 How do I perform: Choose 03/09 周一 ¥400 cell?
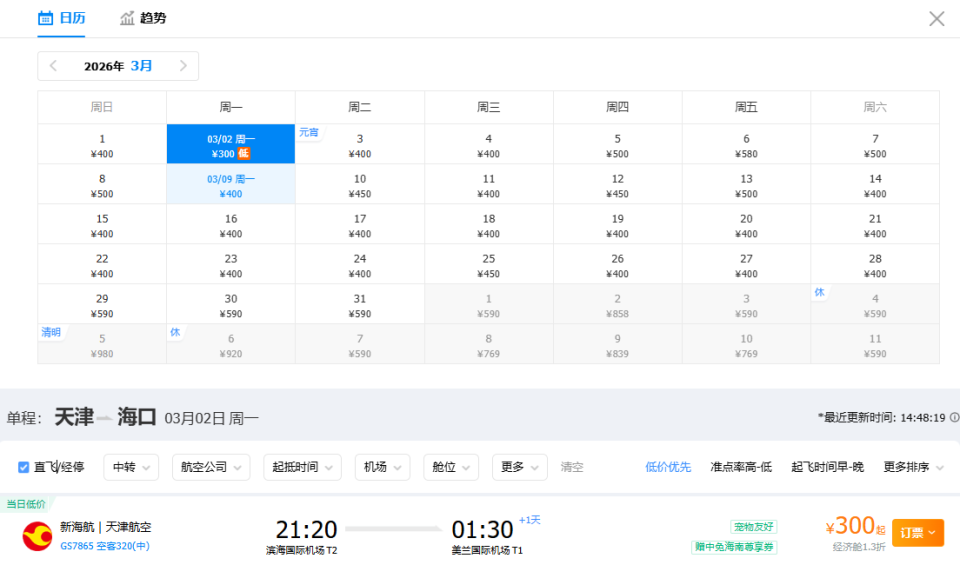(x=231, y=184)
